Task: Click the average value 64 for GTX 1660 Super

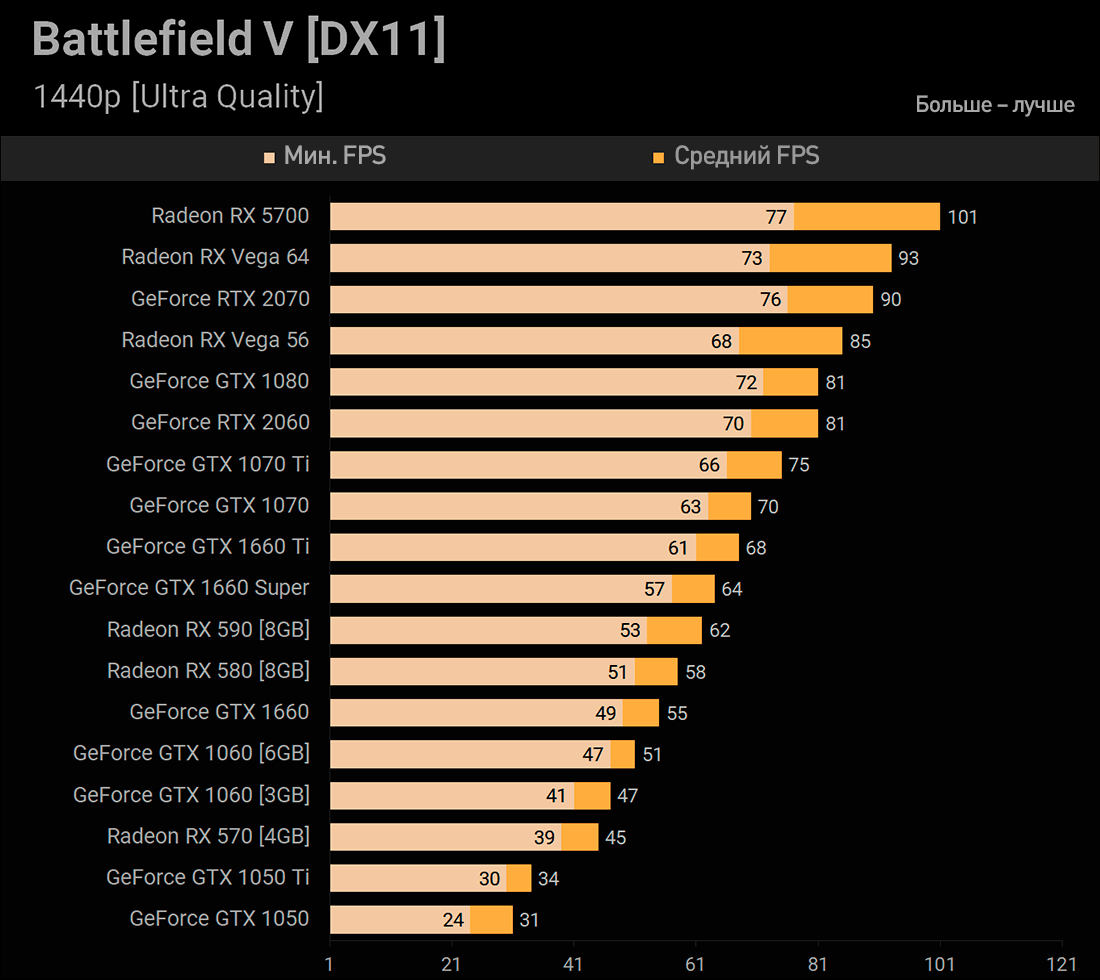Action: pyautogui.click(x=732, y=590)
